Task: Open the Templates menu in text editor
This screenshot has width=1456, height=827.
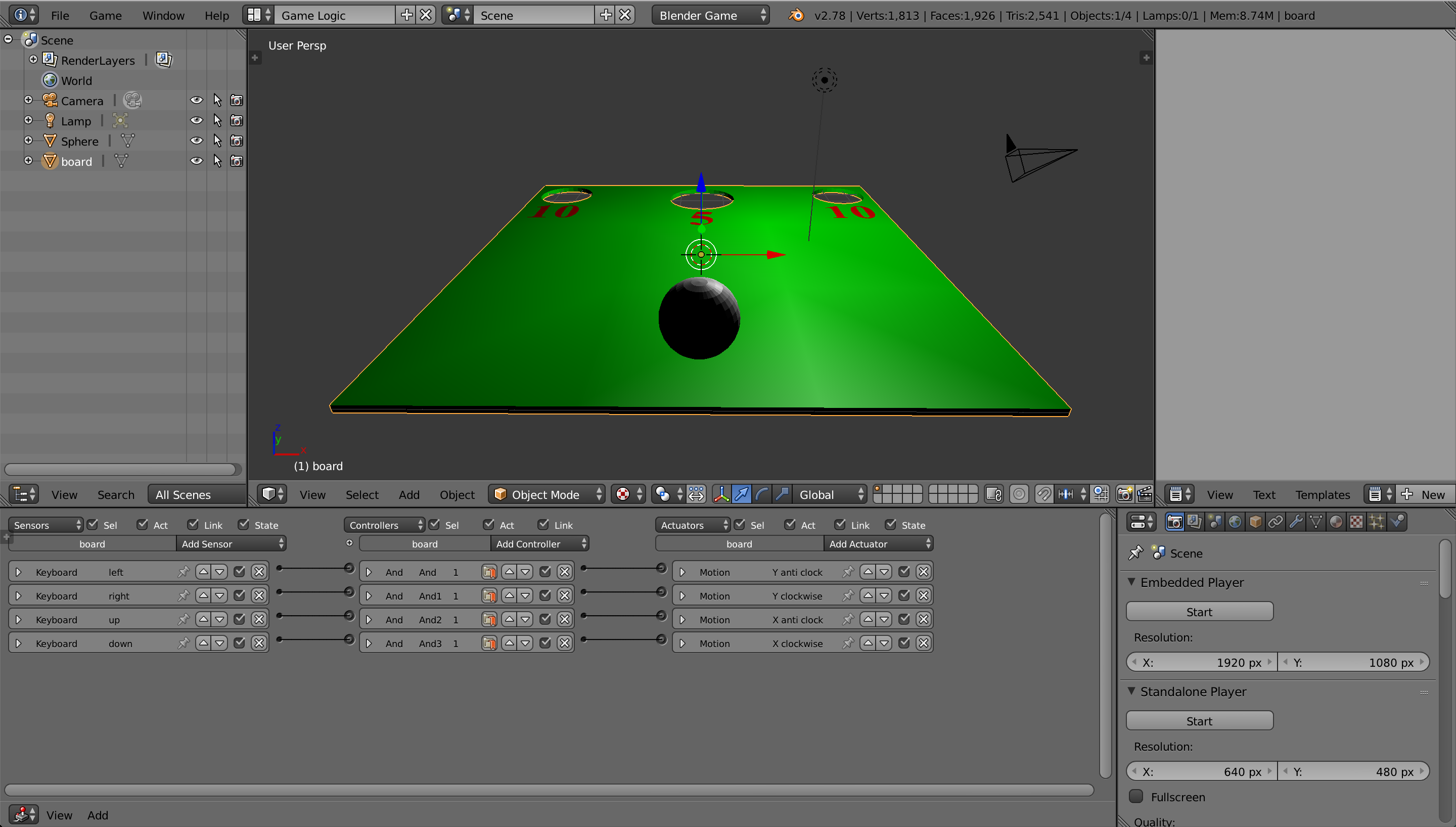Action: click(1322, 494)
